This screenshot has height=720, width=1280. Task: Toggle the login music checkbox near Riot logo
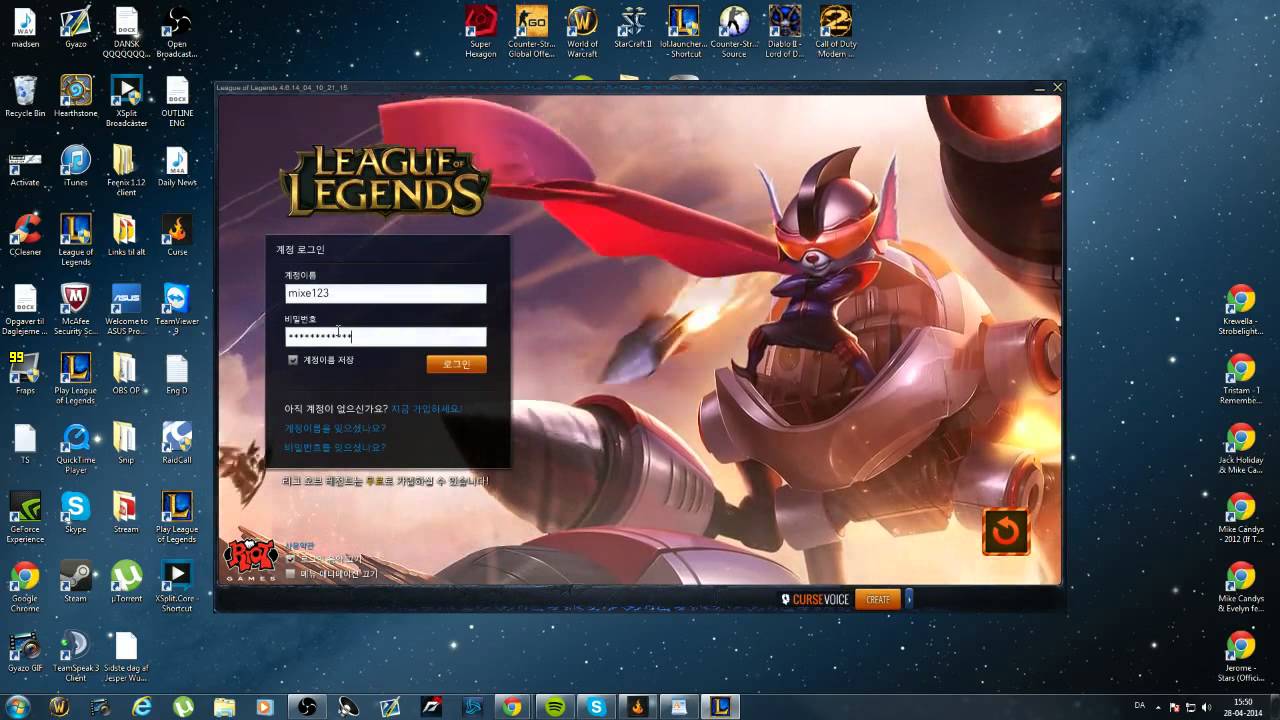[290, 559]
